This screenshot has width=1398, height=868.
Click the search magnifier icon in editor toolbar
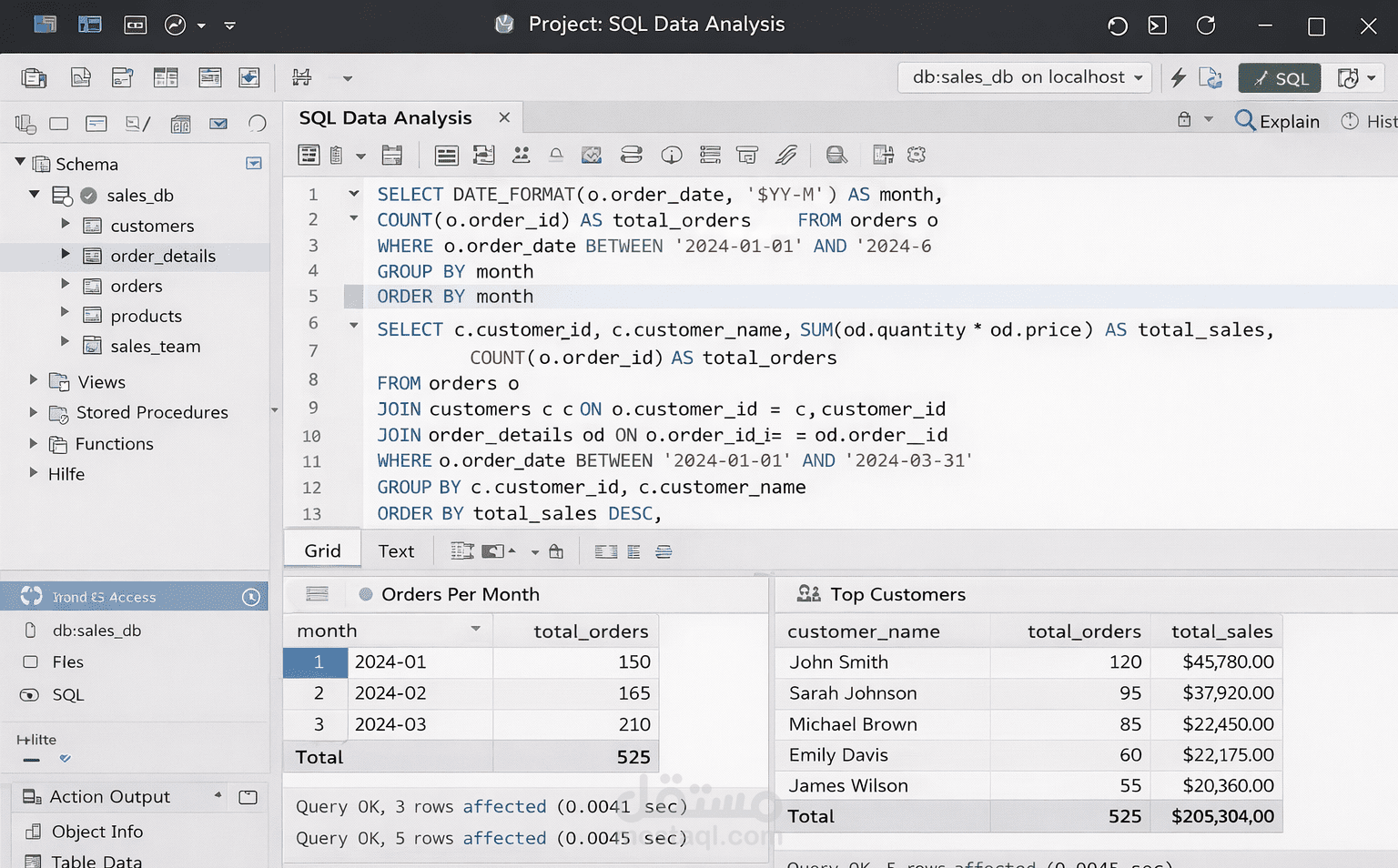click(x=836, y=155)
